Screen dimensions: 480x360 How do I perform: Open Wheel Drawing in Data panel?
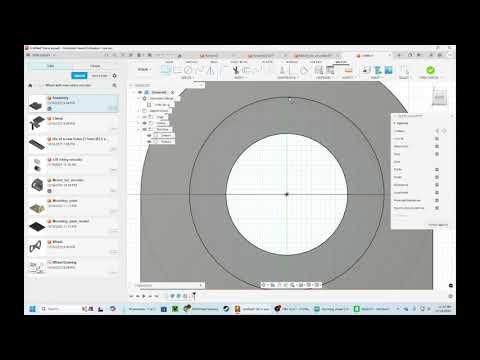pyautogui.click(x=73, y=268)
